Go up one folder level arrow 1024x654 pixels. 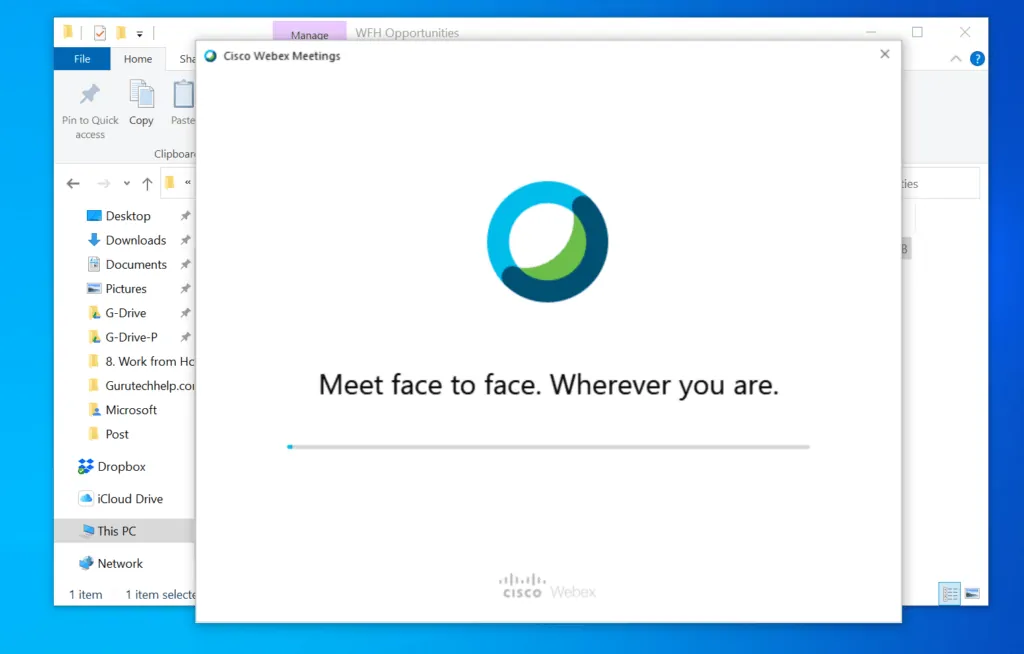click(148, 184)
